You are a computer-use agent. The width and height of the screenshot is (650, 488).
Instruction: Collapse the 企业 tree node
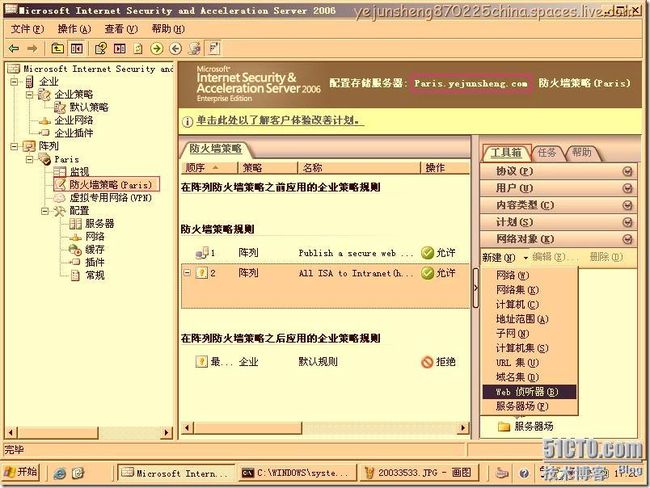click(x=14, y=82)
